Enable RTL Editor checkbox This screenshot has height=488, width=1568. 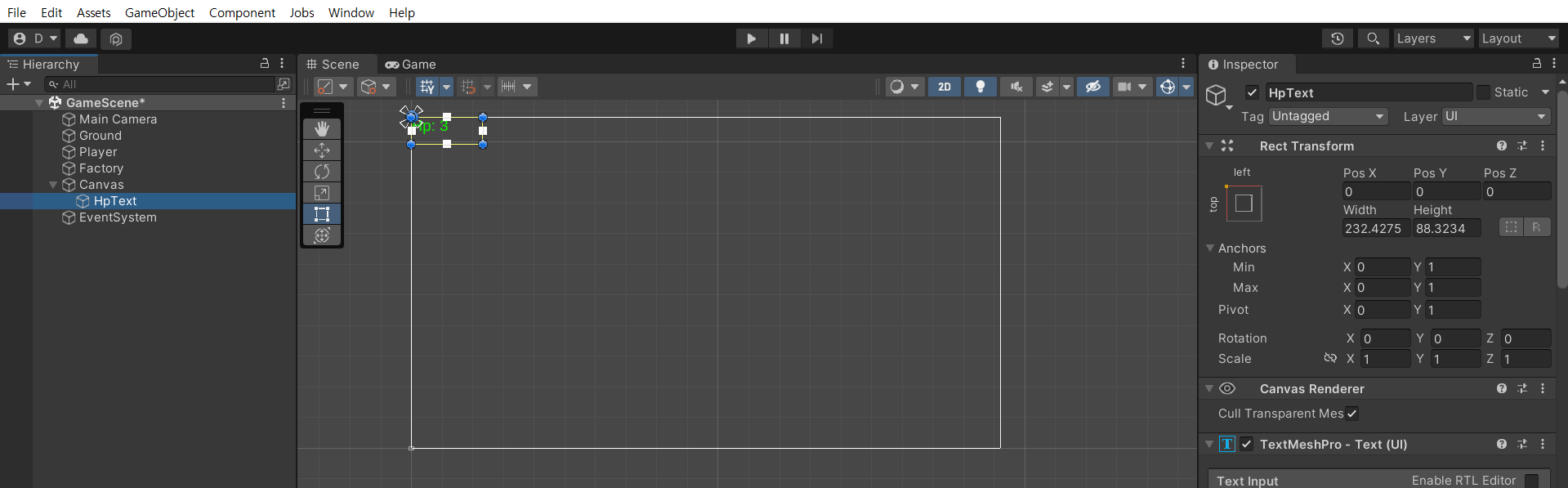[x=1532, y=481]
